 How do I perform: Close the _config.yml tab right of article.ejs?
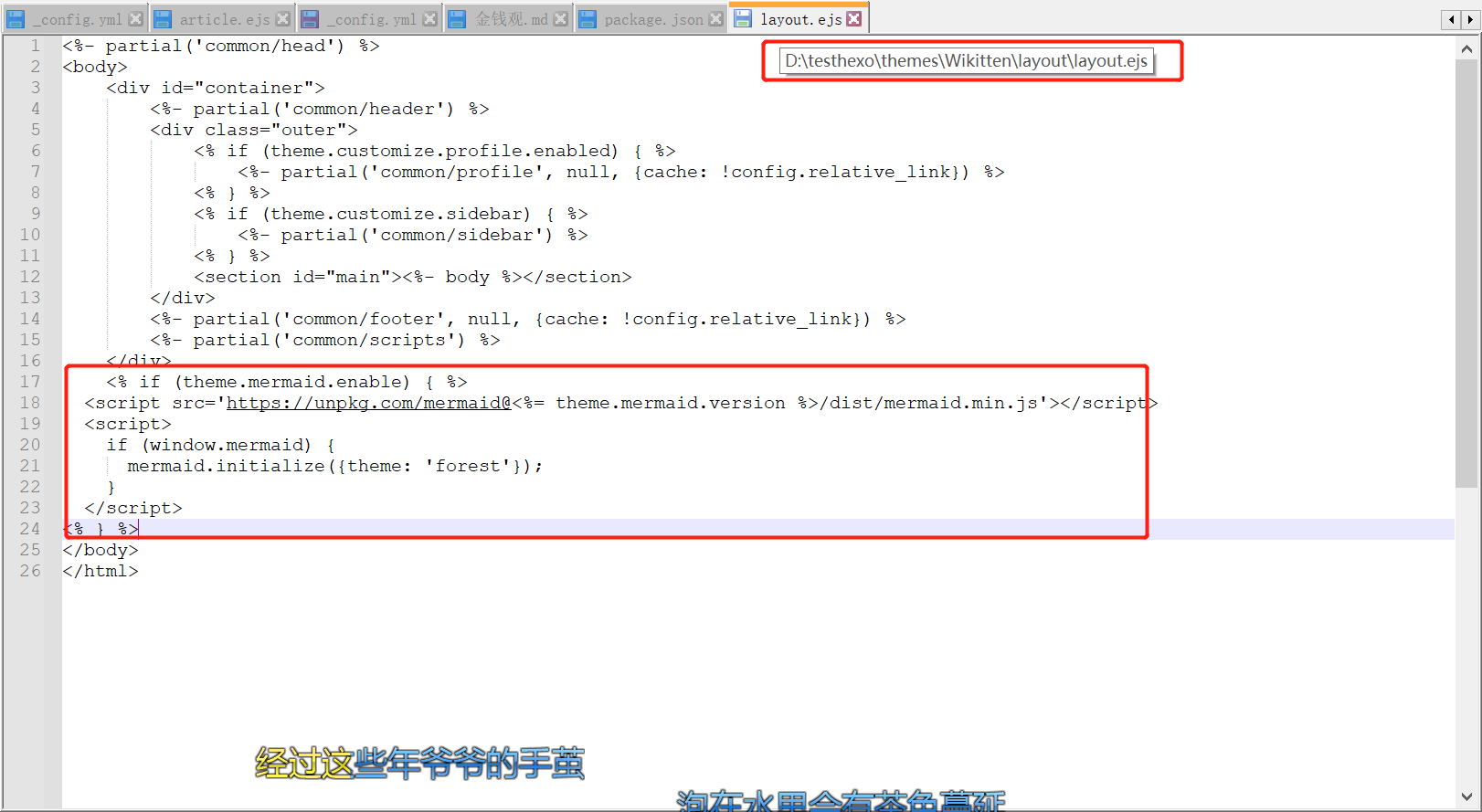tap(430, 19)
